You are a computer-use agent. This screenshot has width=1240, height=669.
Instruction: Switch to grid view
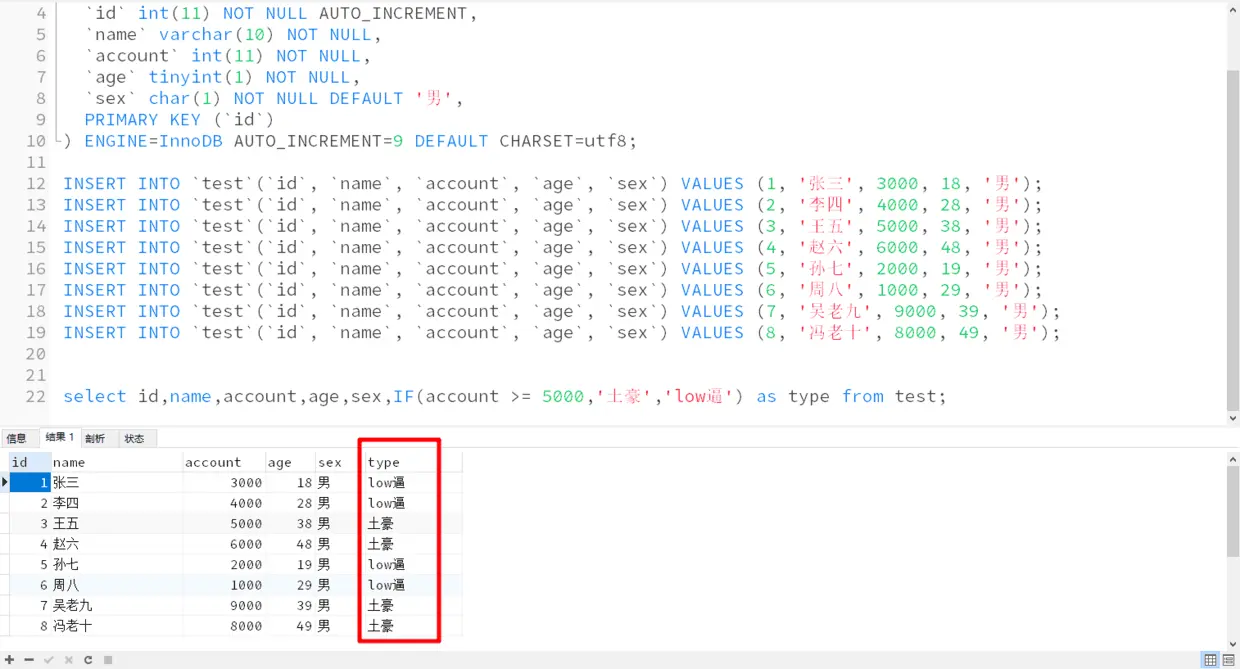(x=1211, y=660)
